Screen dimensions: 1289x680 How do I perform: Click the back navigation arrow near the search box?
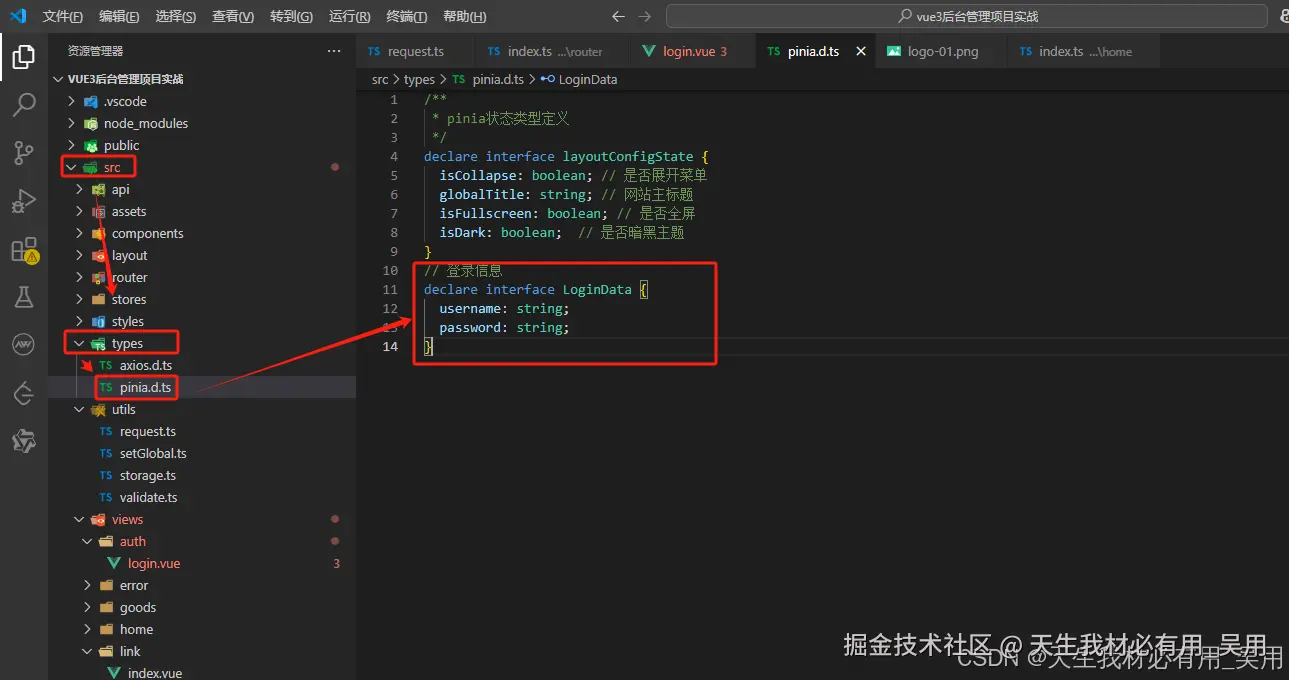click(619, 15)
